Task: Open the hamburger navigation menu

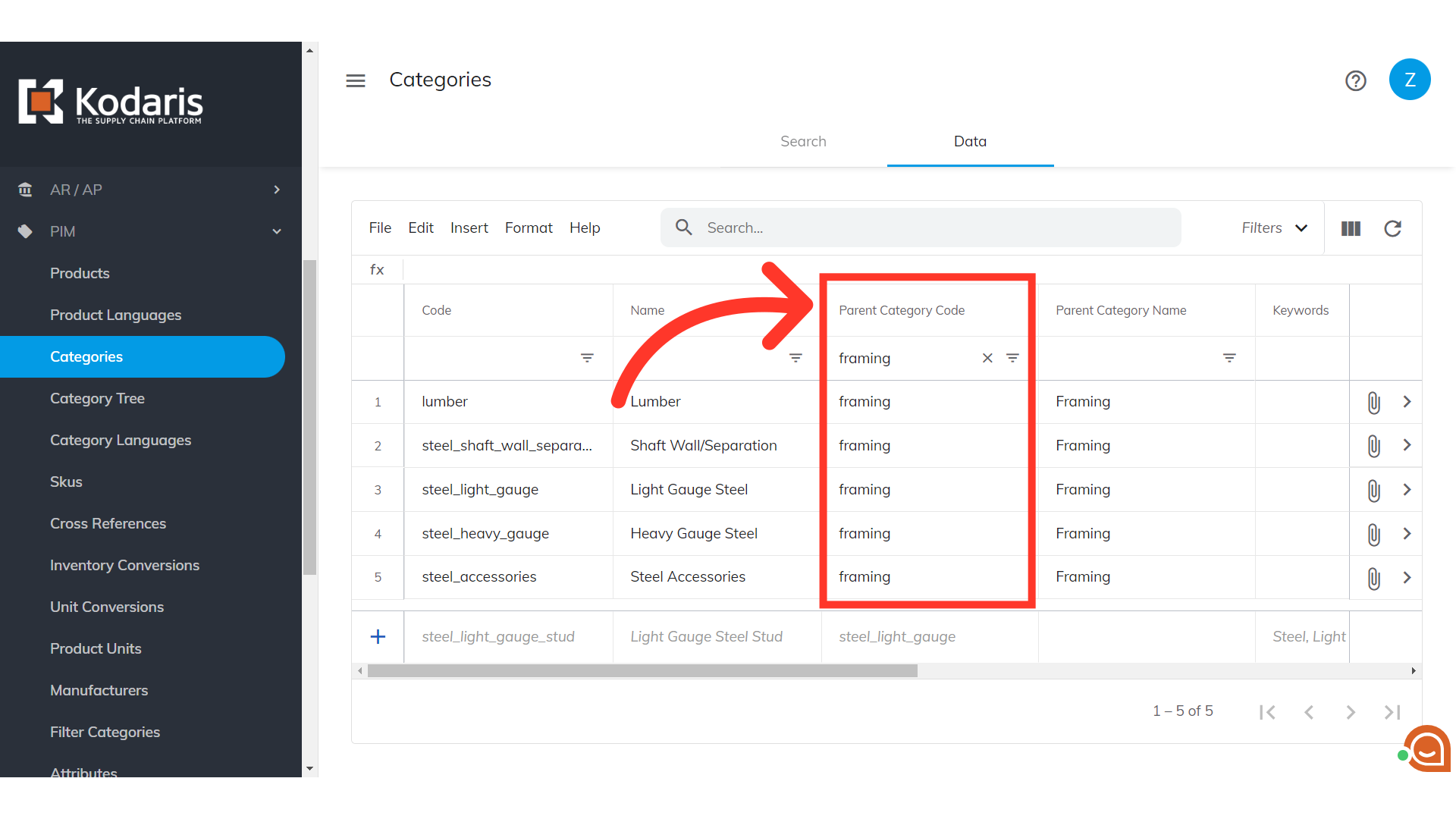Action: 356,80
